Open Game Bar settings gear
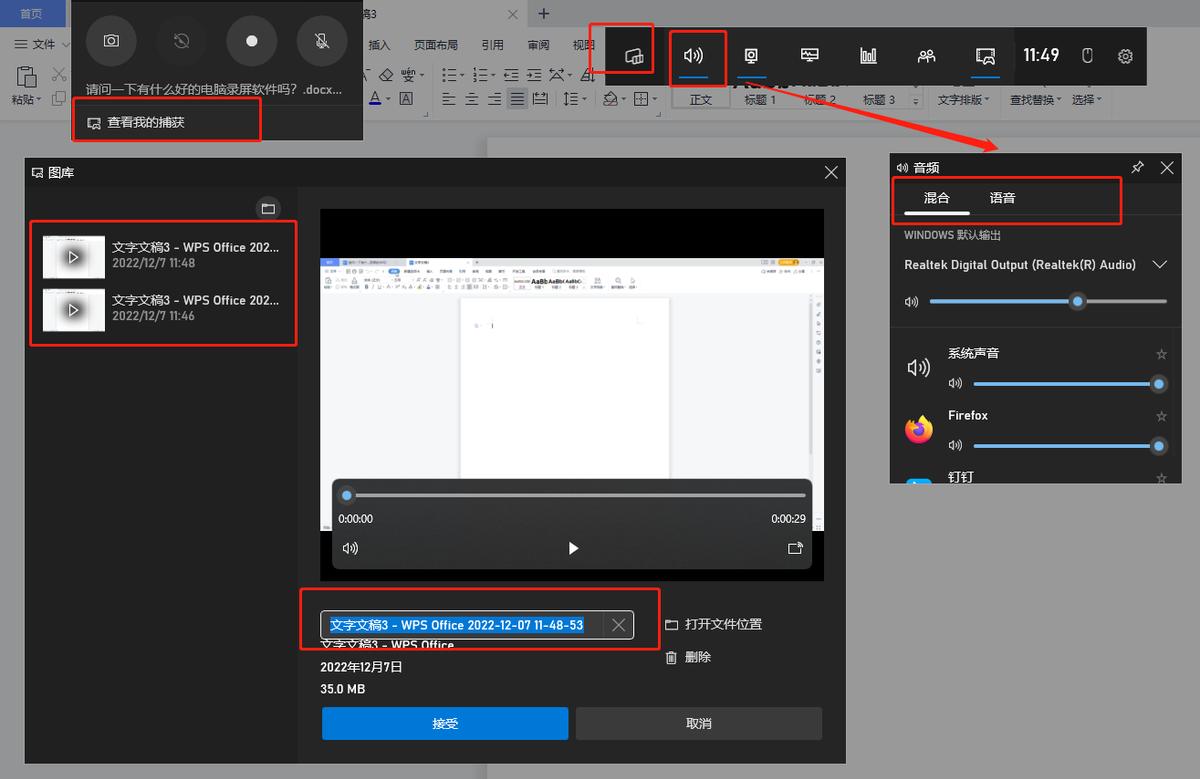The image size is (1200, 779). click(x=1125, y=56)
